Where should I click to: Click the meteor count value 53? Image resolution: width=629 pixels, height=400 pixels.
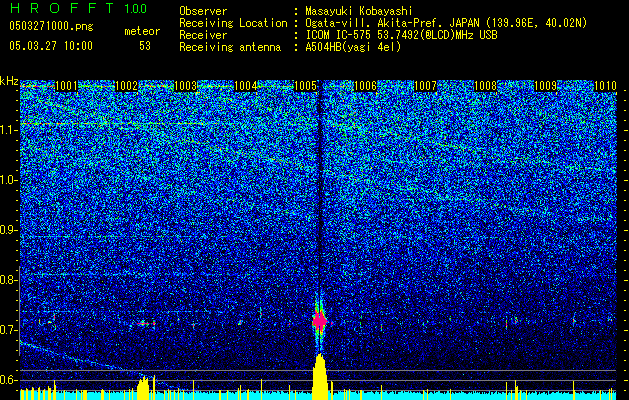pos(145,46)
